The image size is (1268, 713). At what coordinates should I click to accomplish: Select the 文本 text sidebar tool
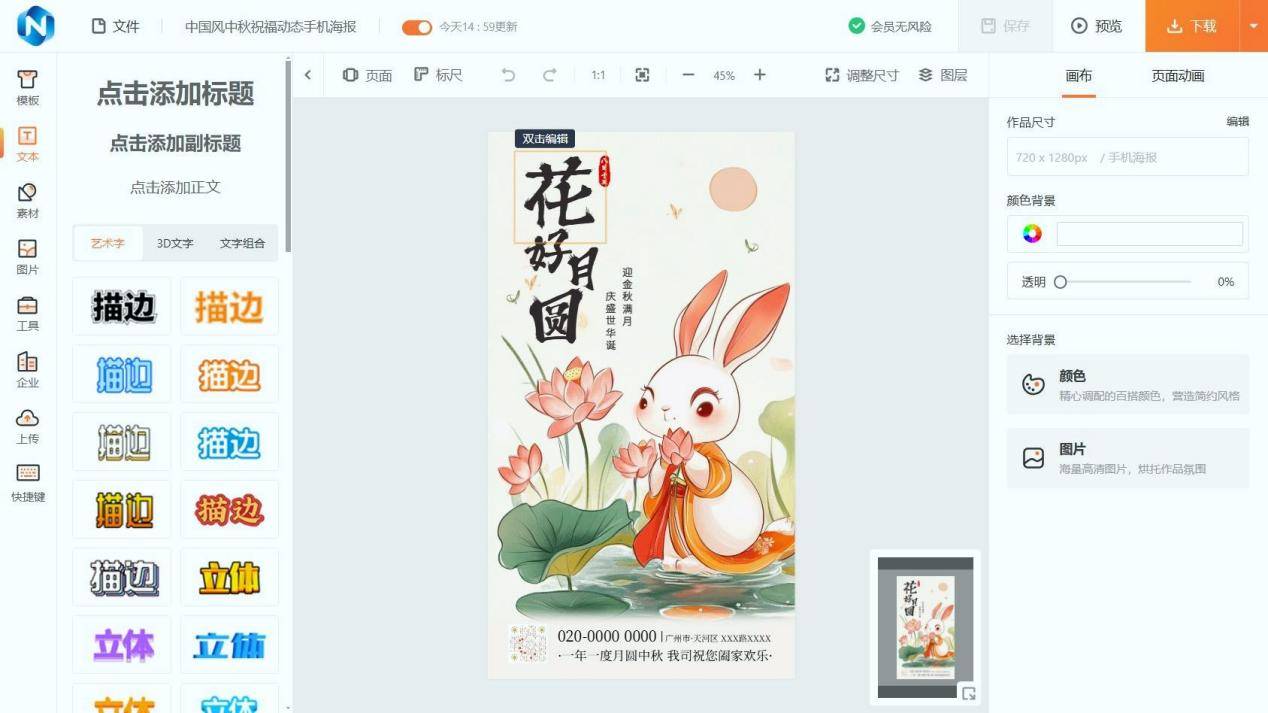click(x=28, y=144)
